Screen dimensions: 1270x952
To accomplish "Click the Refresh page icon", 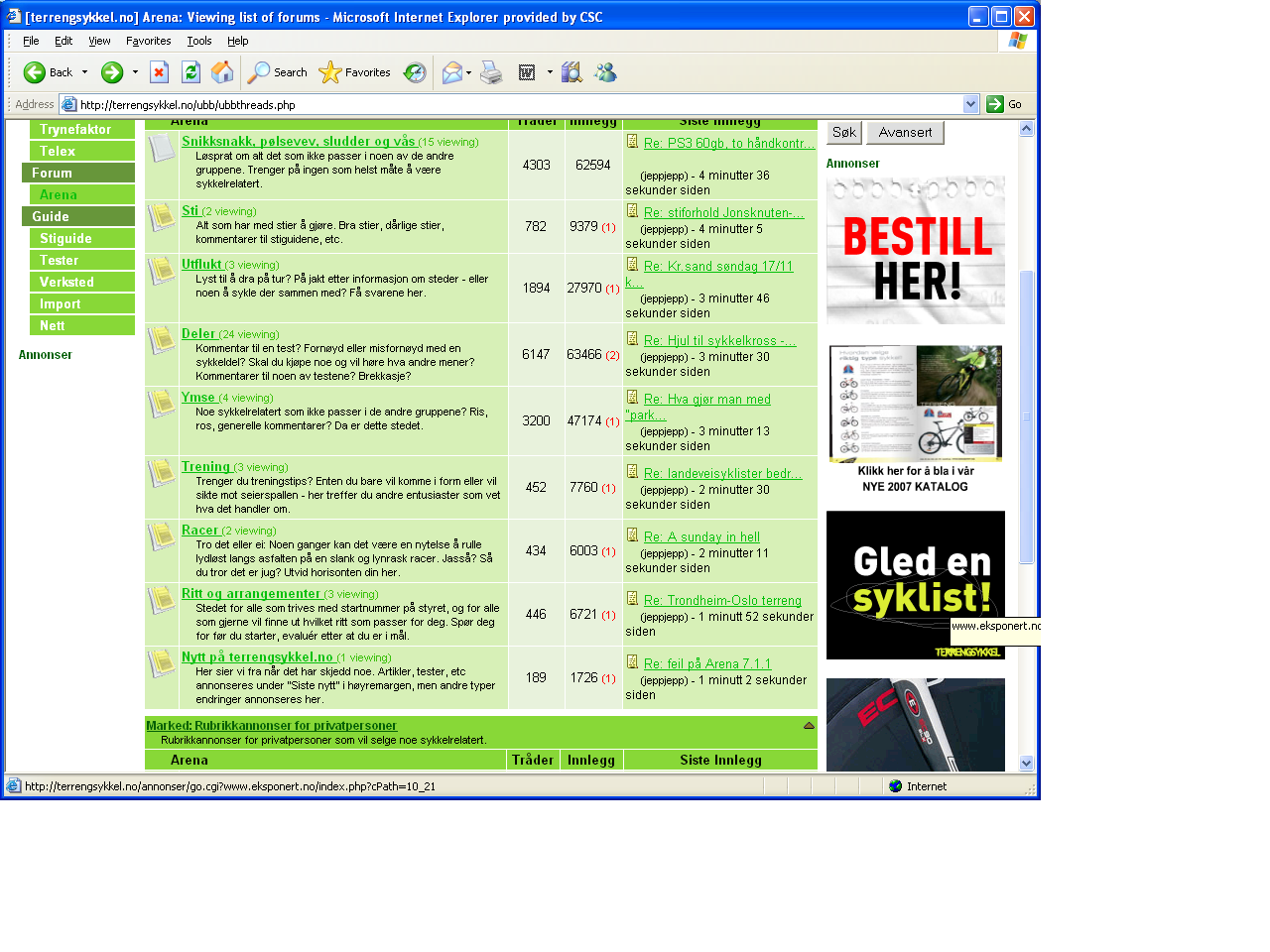I will coord(190,72).
